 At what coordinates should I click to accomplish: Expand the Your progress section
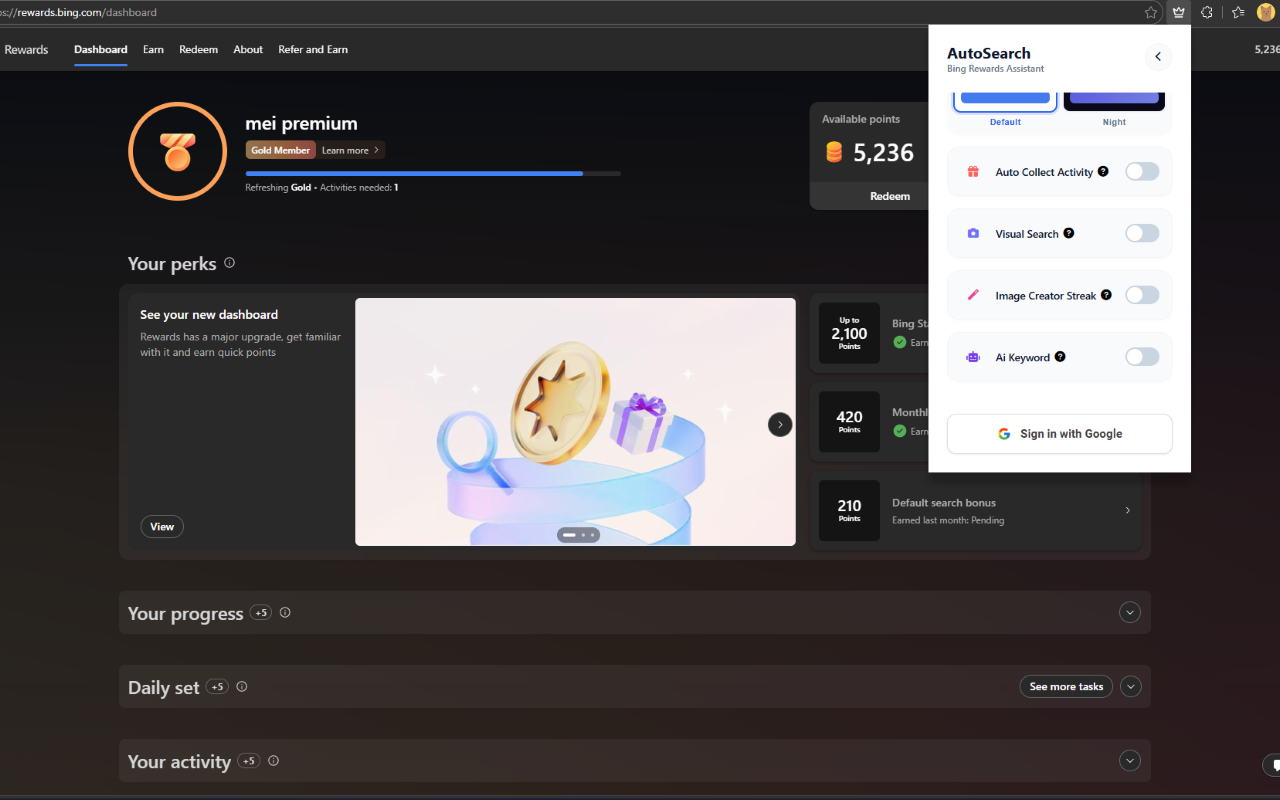click(x=1130, y=612)
